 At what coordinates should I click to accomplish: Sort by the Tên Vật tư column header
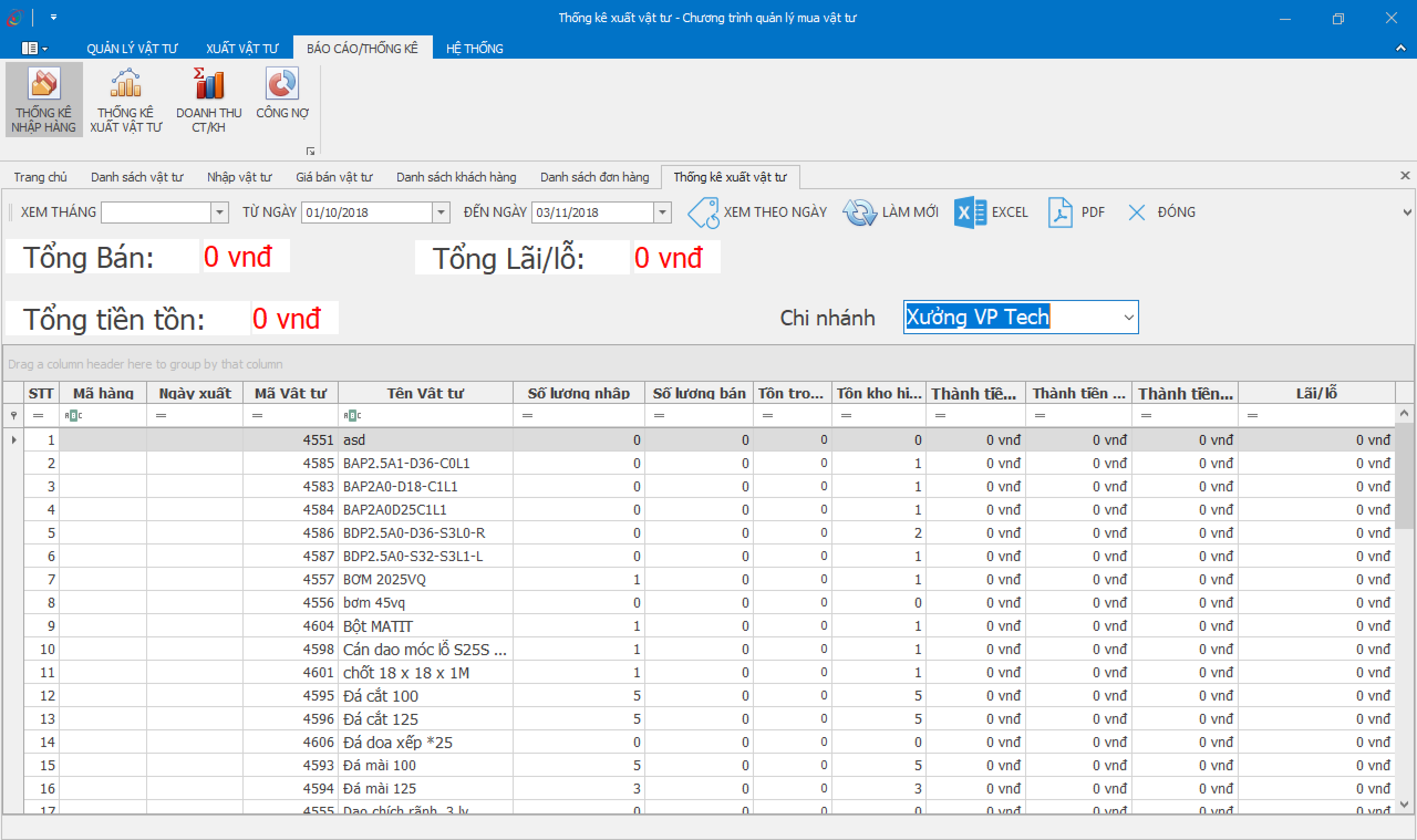(425, 393)
